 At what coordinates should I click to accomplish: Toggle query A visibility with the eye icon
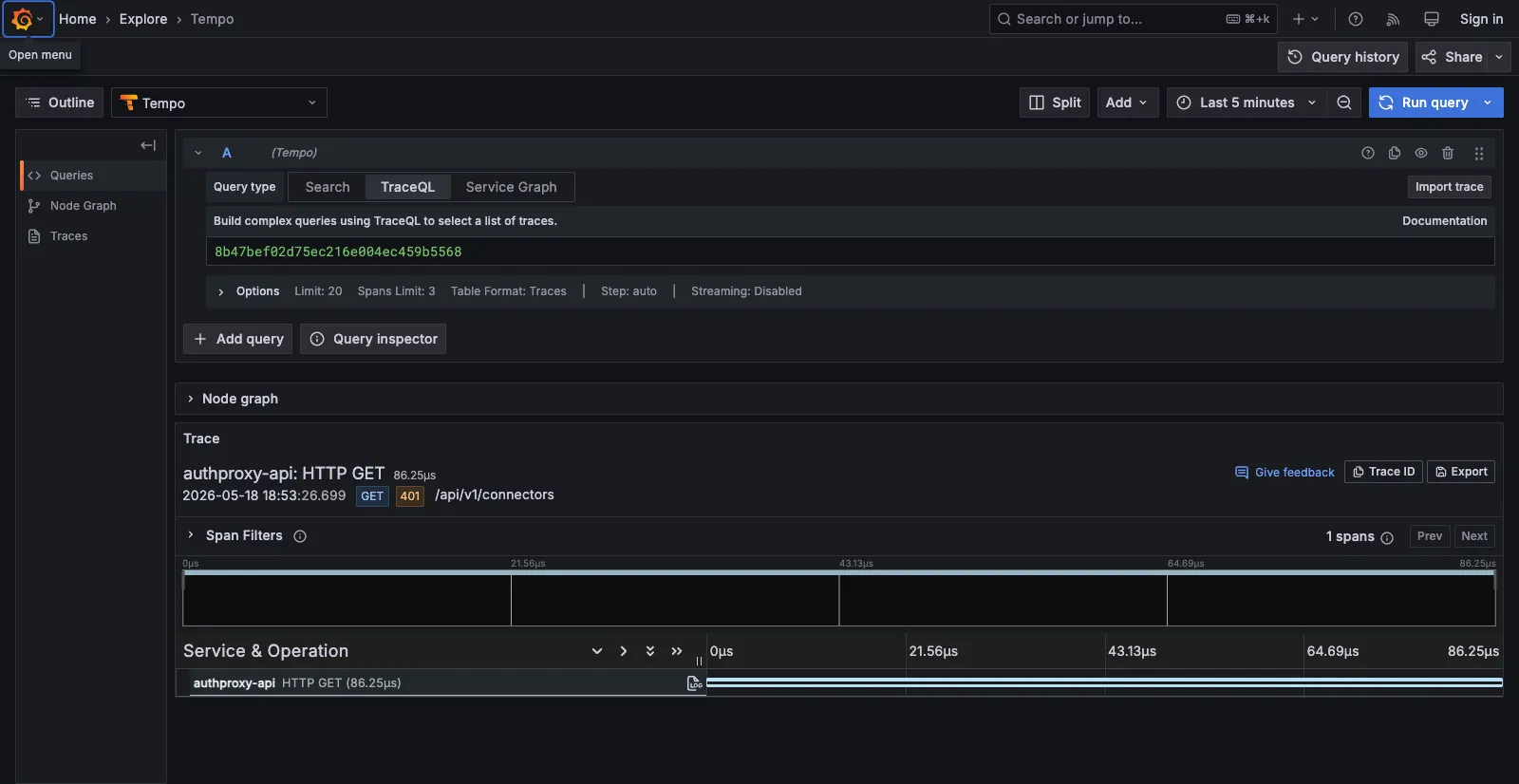(1421, 153)
